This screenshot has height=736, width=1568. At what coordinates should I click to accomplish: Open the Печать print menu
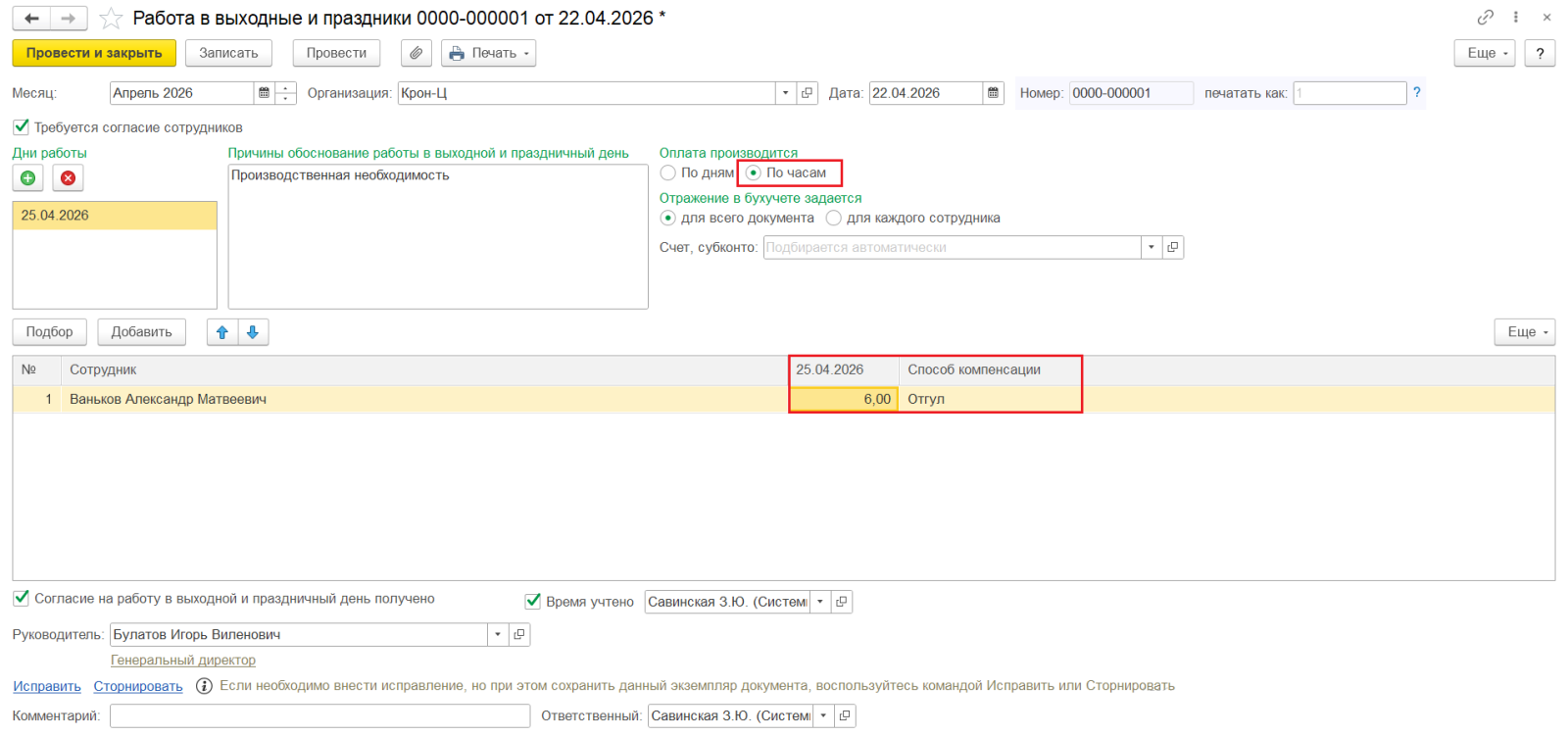click(489, 53)
